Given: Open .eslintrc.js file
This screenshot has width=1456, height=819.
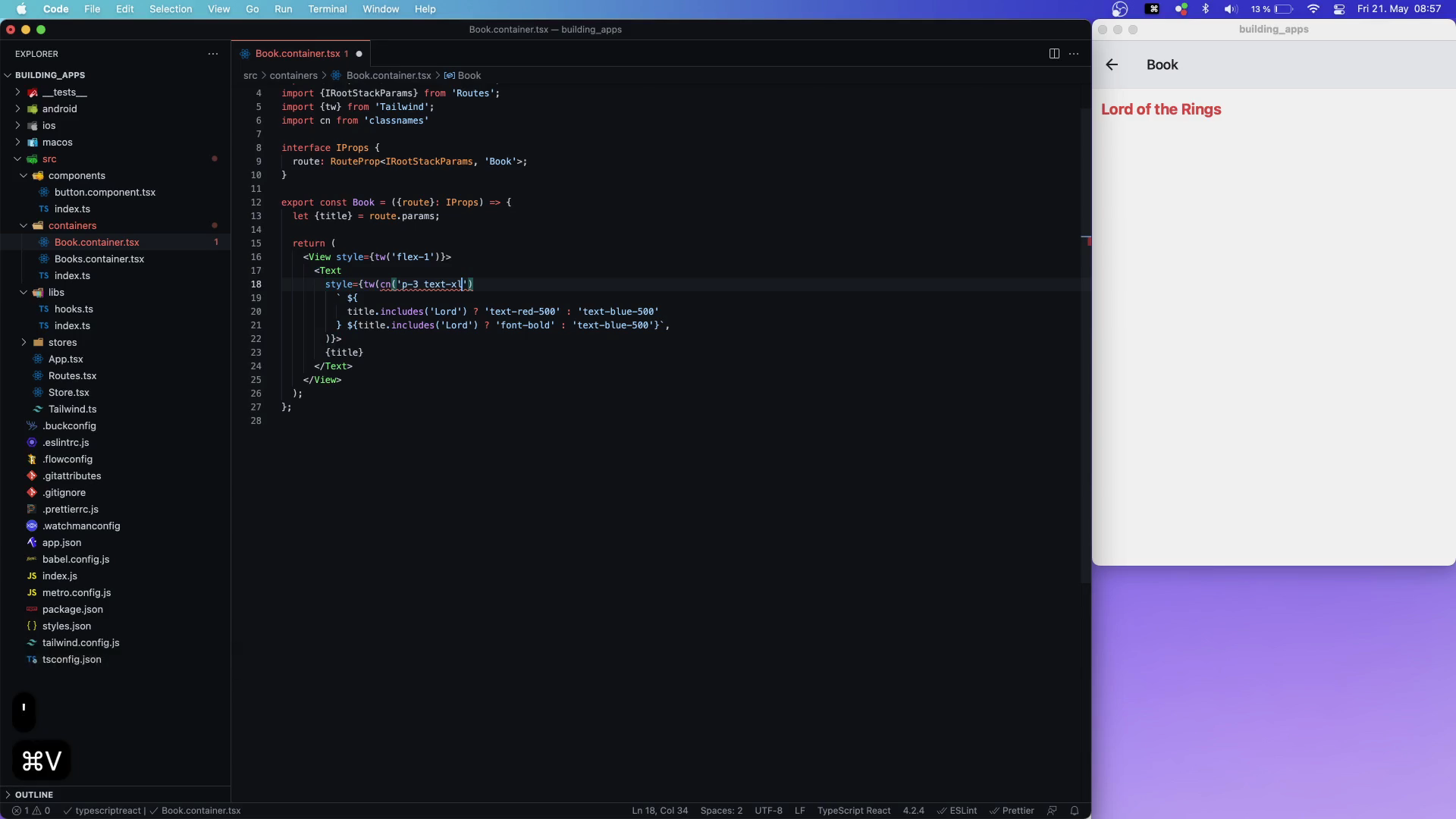Looking at the screenshot, I should tap(65, 443).
